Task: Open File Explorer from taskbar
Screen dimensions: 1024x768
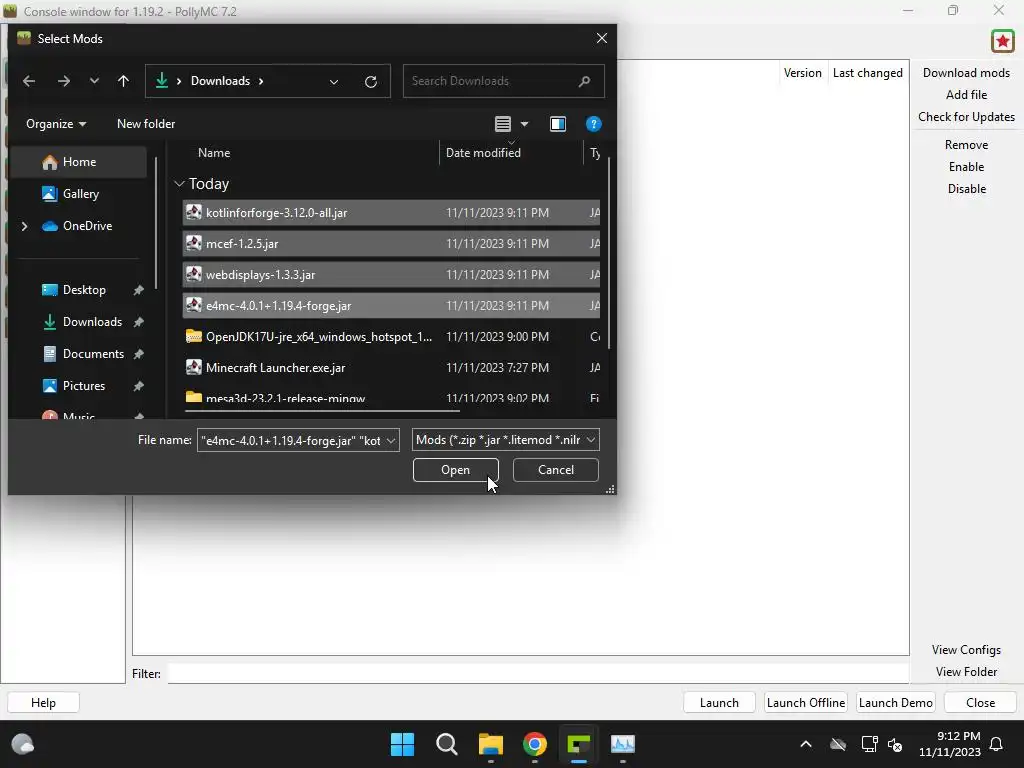Action: pos(490,744)
